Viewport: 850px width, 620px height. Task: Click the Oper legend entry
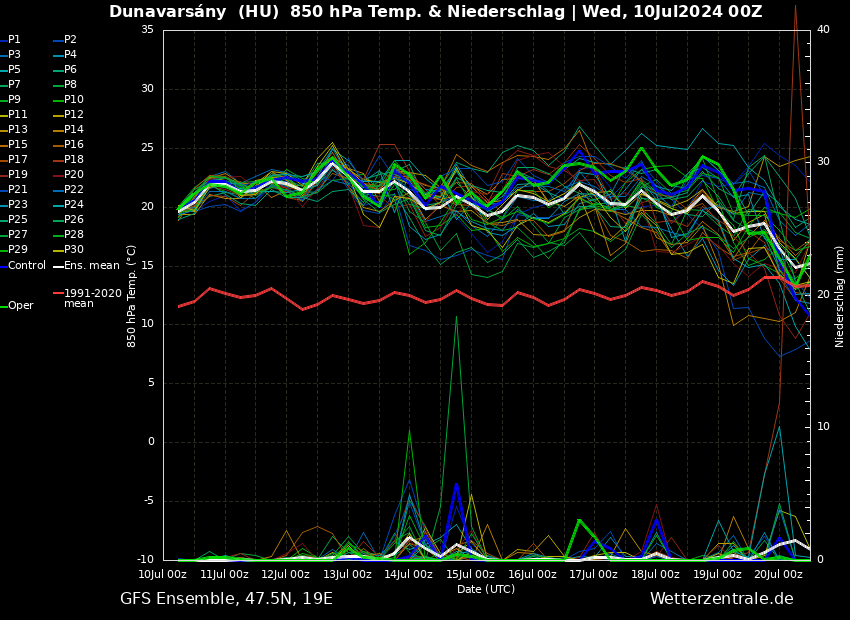pos(20,306)
